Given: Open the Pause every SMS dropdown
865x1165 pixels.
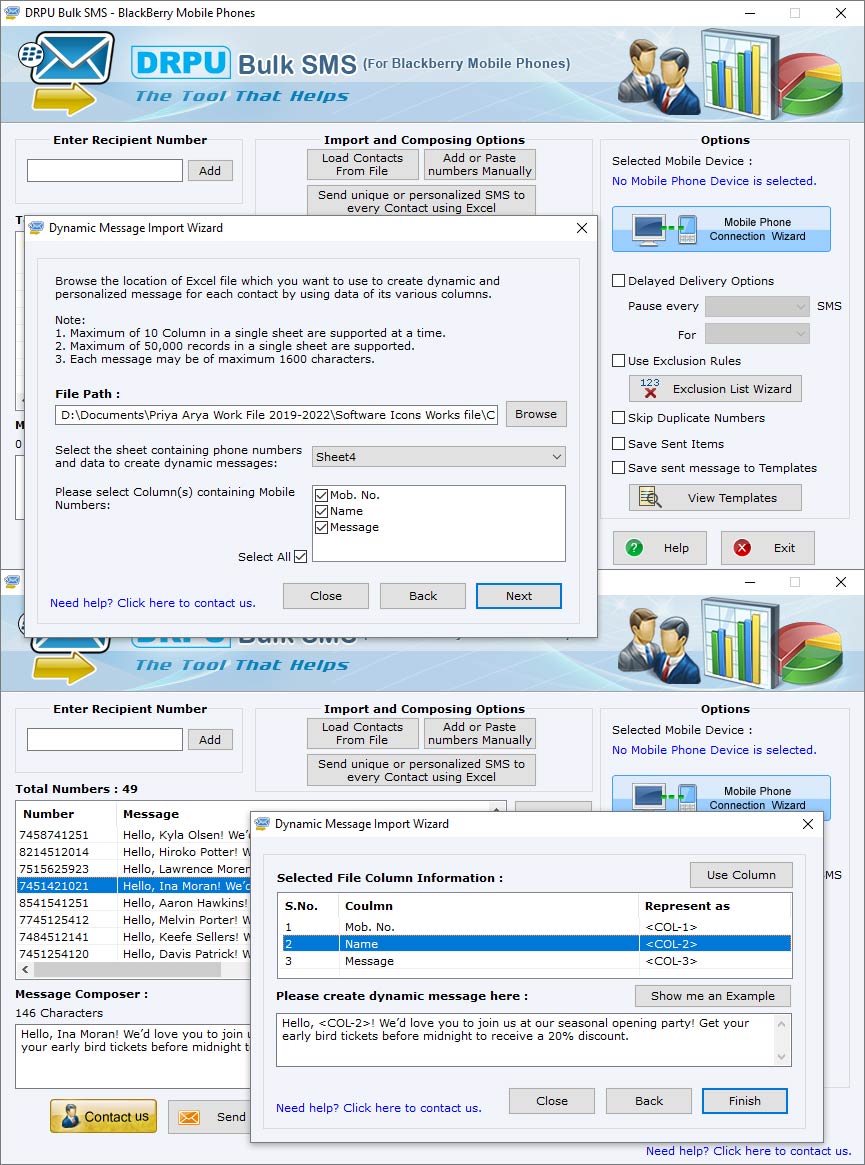Looking at the screenshot, I should pyautogui.click(x=758, y=306).
